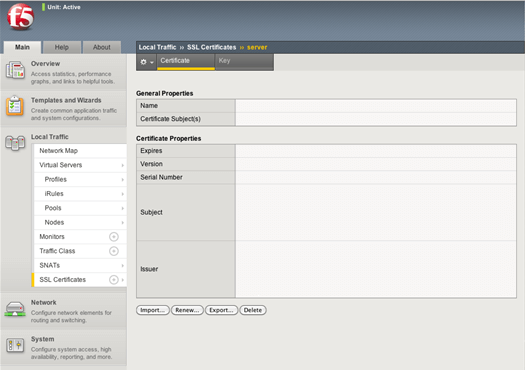Click the F5 logo icon
The image size is (525, 370).
21,17
